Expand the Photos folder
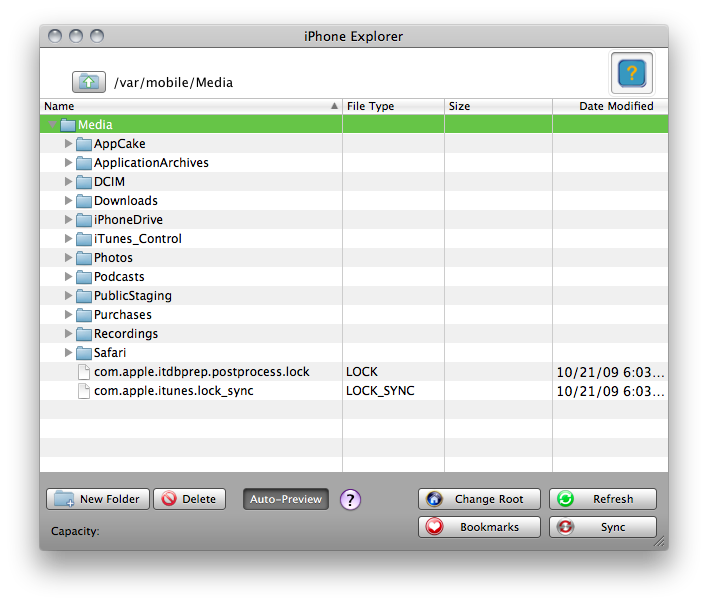The height and width of the screenshot is (605, 708). pyautogui.click(x=68, y=258)
